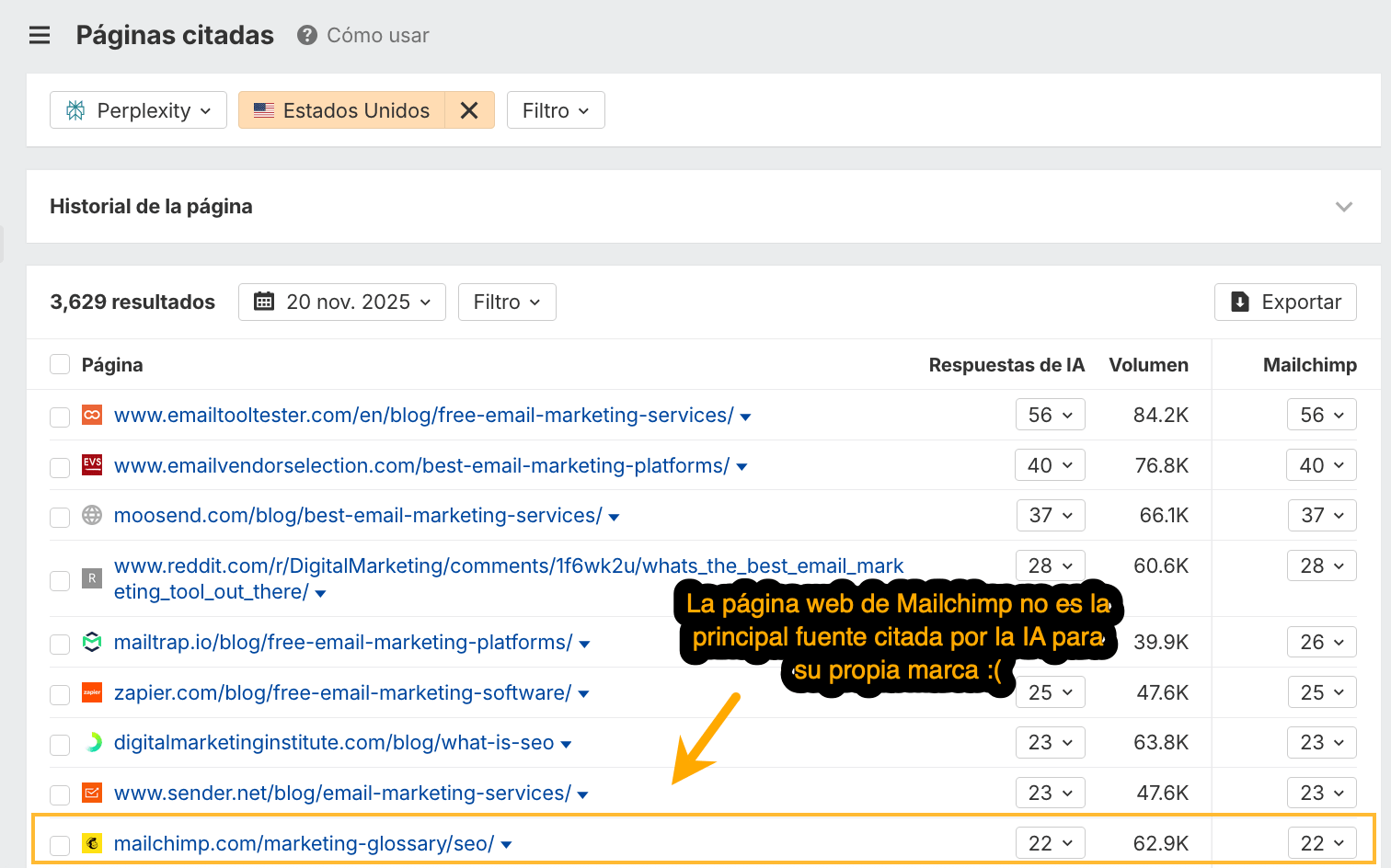Open the zapier.com free email marketing link
Viewport: 1391px width, 868px height.
(342, 692)
